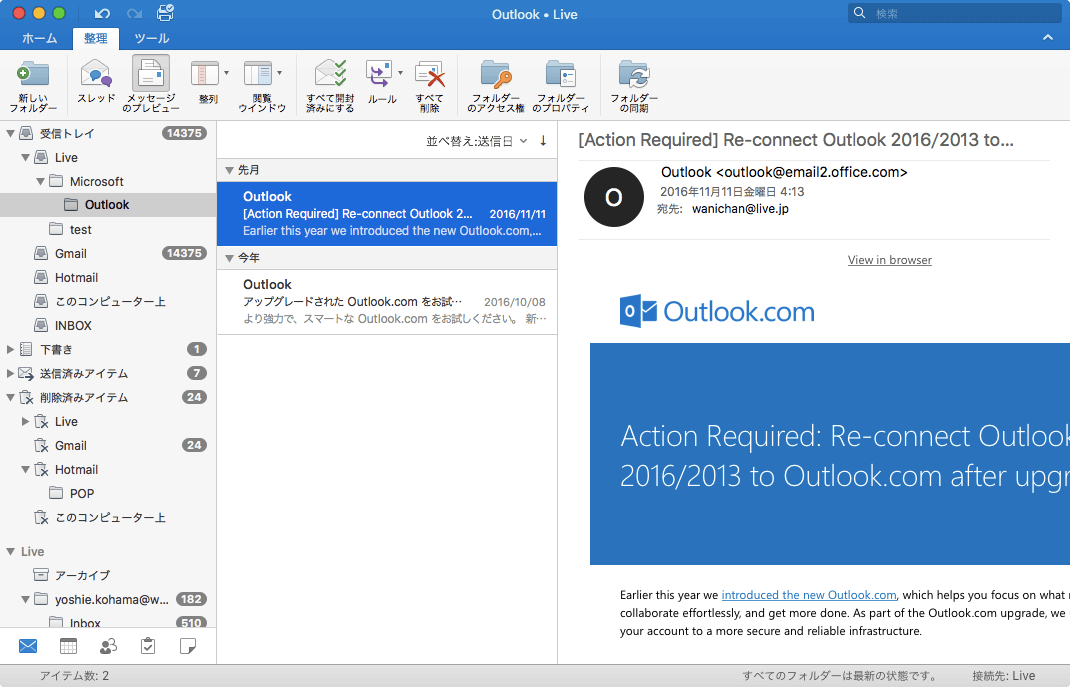Screen dimensions: 1070x687
Task: Open the Gmail inbox with 14375 items
Action: 108,254
